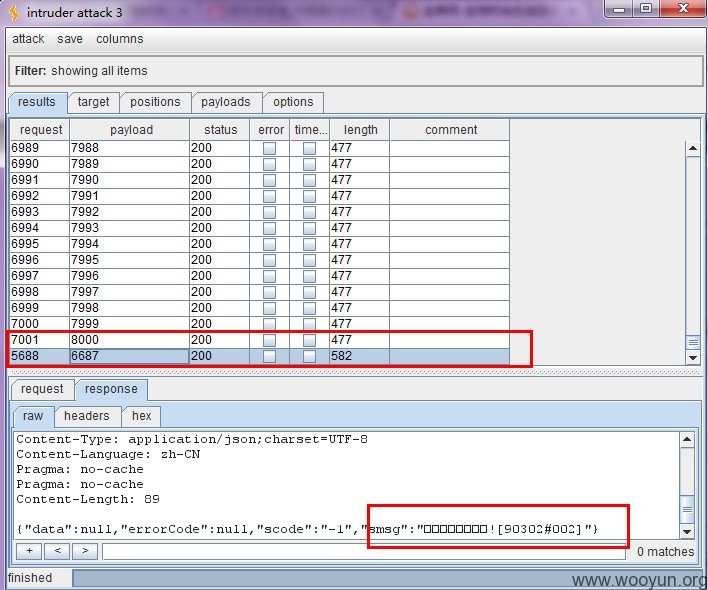Focus the response search input field

click(363, 551)
